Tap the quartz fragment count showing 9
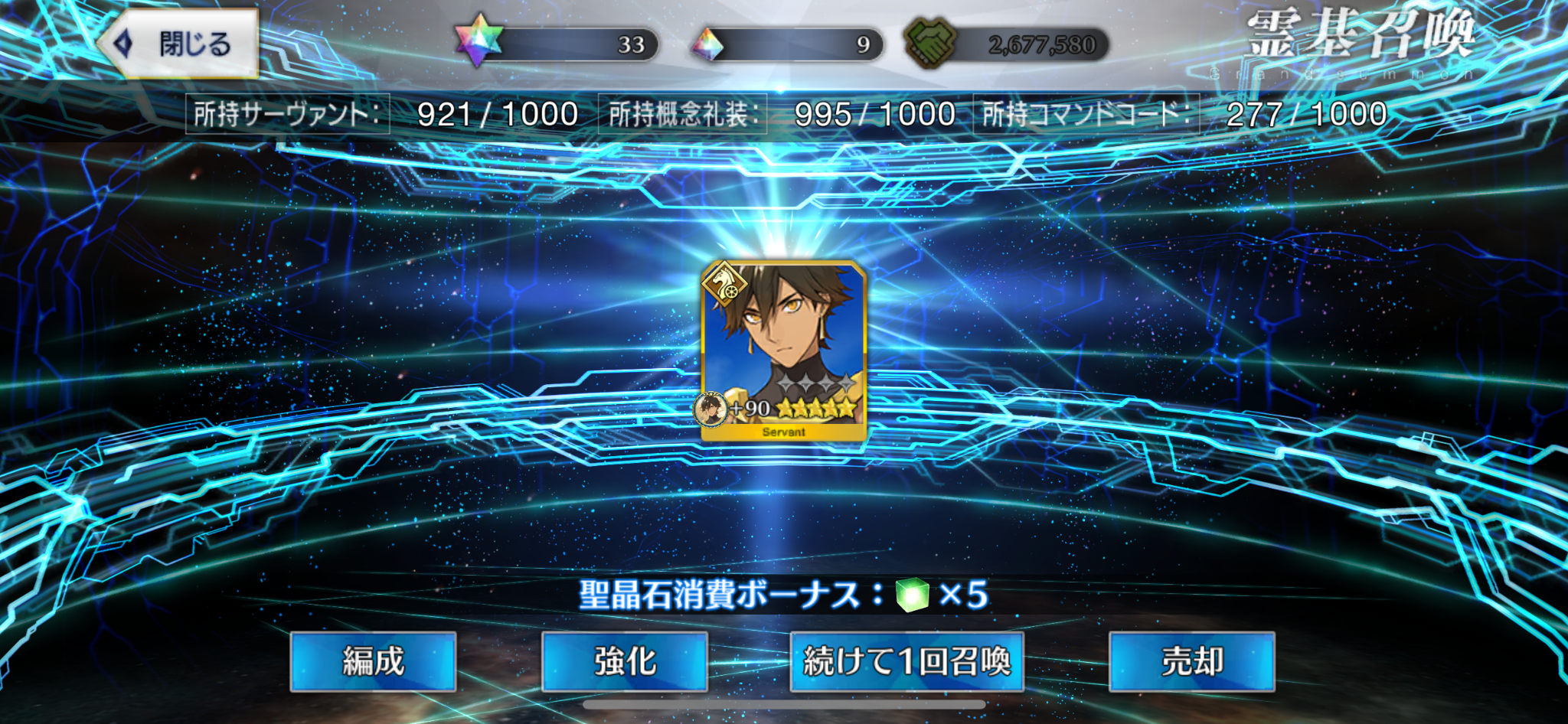The height and width of the screenshot is (724, 1568). tap(863, 45)
